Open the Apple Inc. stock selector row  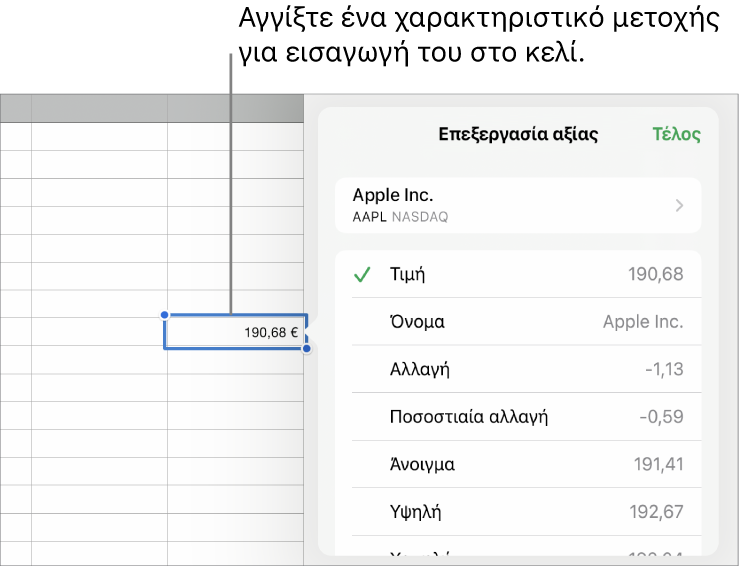[518, 205]
